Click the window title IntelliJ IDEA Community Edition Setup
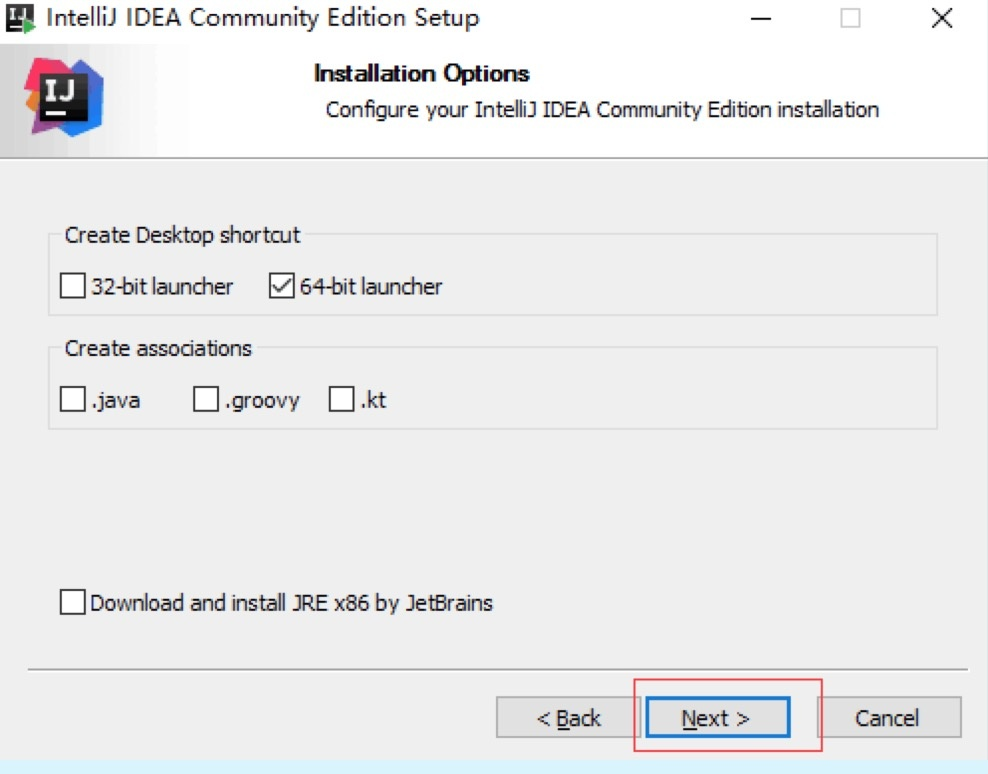The width and height of the screenshot is (988, 774). [263, 18]
